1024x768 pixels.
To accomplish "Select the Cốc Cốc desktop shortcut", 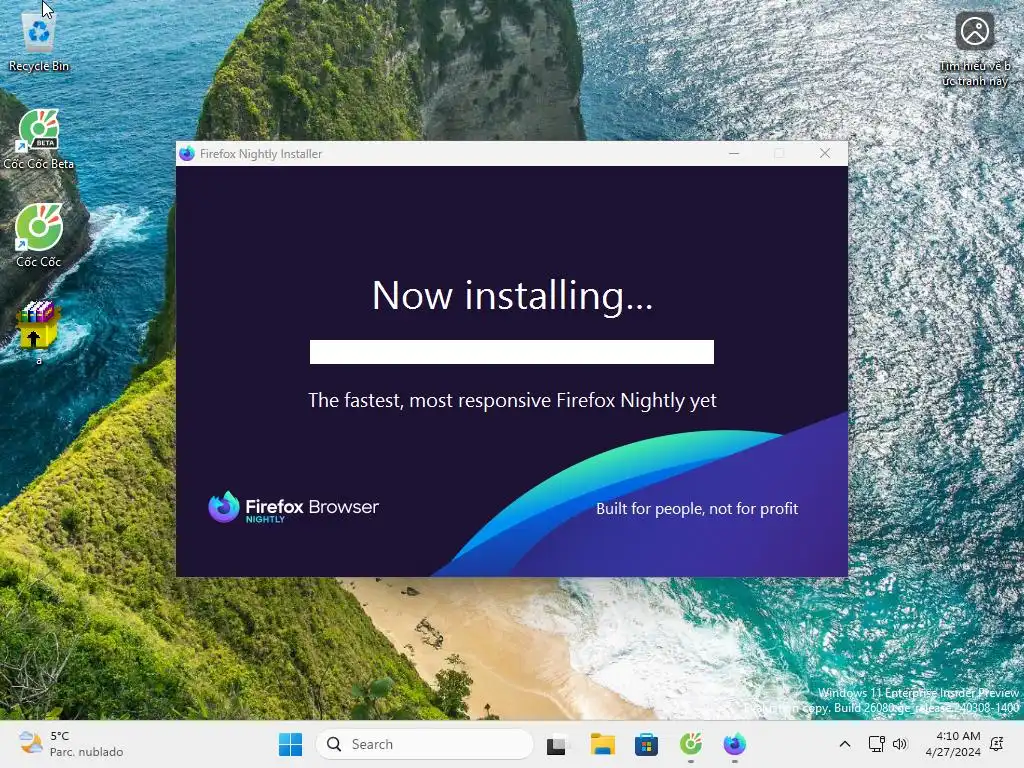I will click(x=39, y=235).
